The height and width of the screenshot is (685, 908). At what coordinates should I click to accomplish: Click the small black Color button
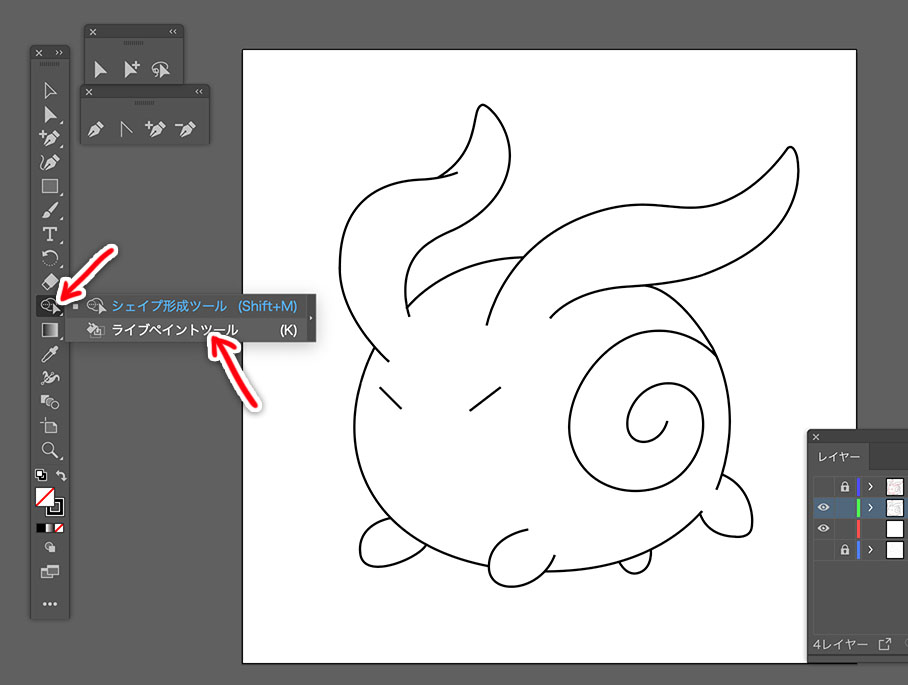point(41,528)
